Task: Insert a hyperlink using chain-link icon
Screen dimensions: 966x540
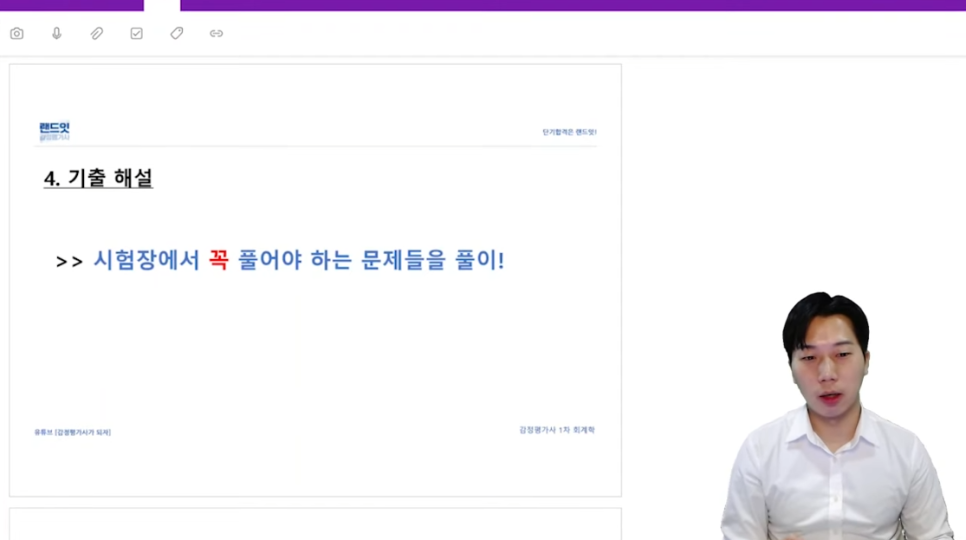Action: [216, 33]
